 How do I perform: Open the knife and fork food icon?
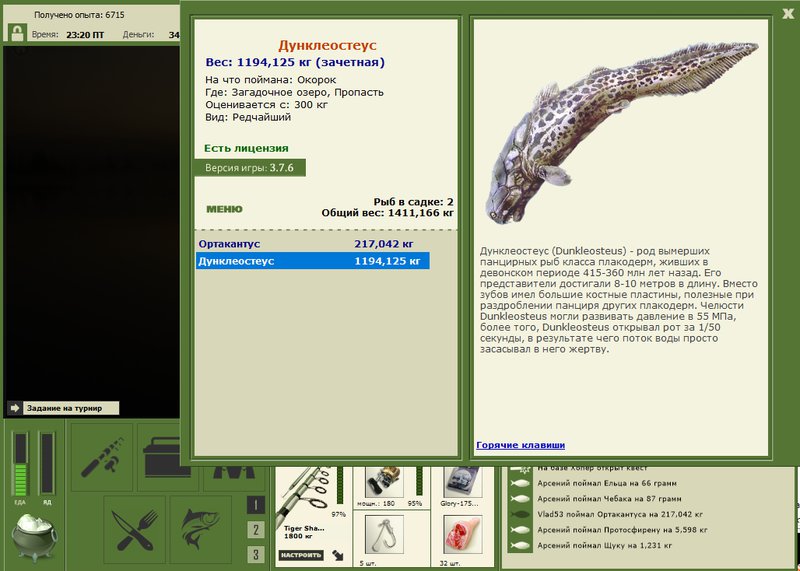pyautogui.click(x=135, y=529)
